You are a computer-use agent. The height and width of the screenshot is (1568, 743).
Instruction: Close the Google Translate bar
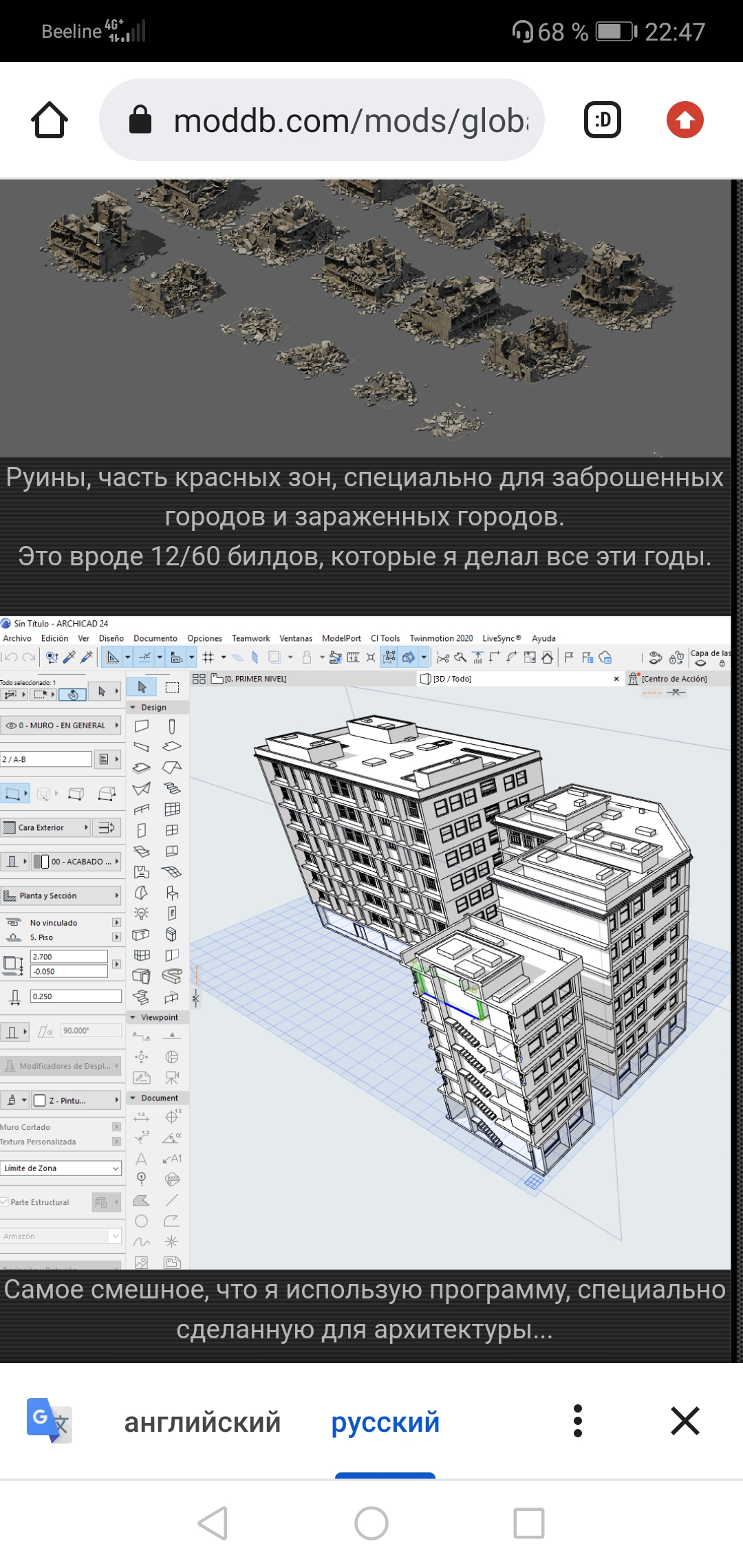tap(685, 1421)
